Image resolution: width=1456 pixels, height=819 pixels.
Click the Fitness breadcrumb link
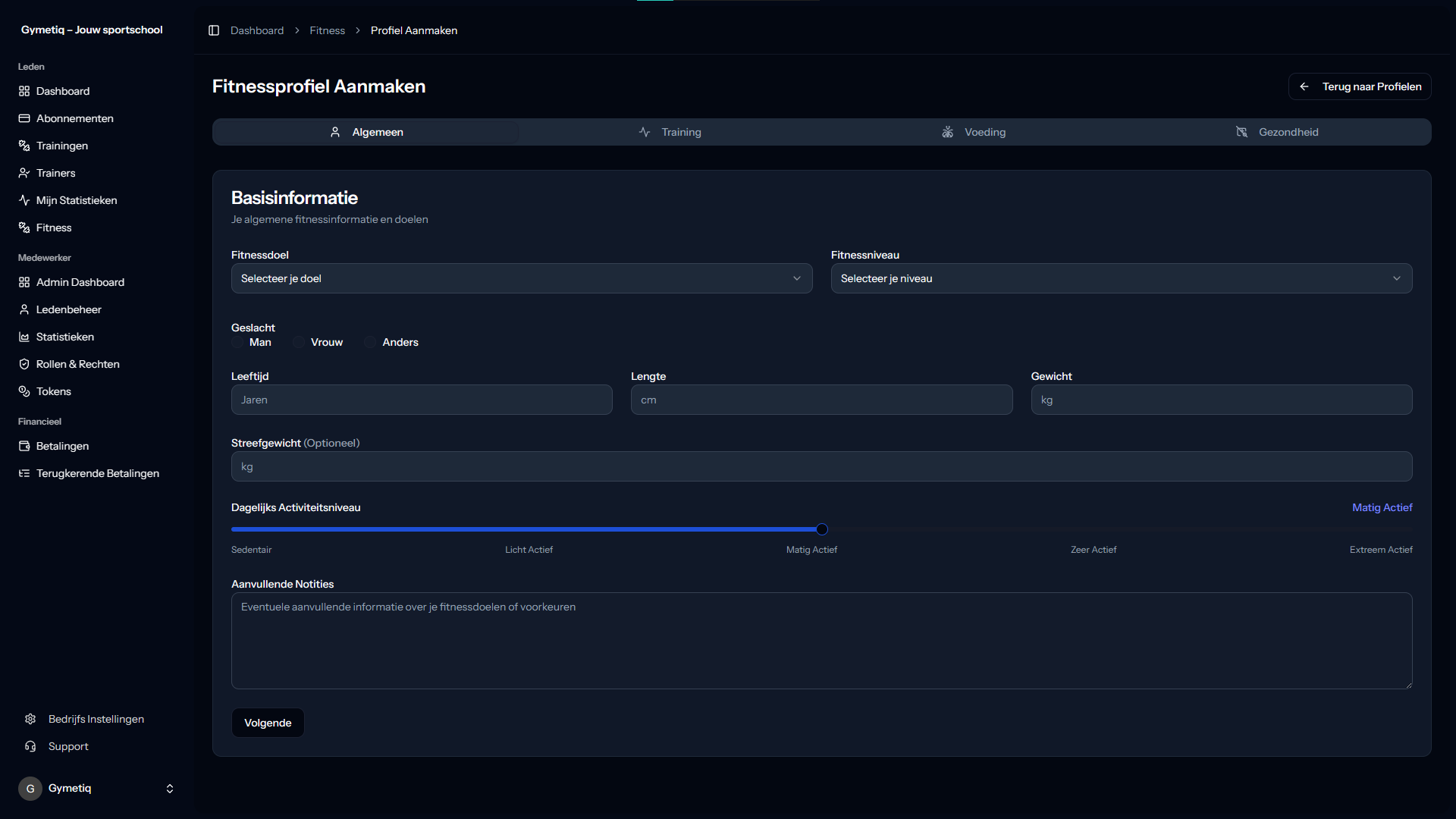(327, 30)
